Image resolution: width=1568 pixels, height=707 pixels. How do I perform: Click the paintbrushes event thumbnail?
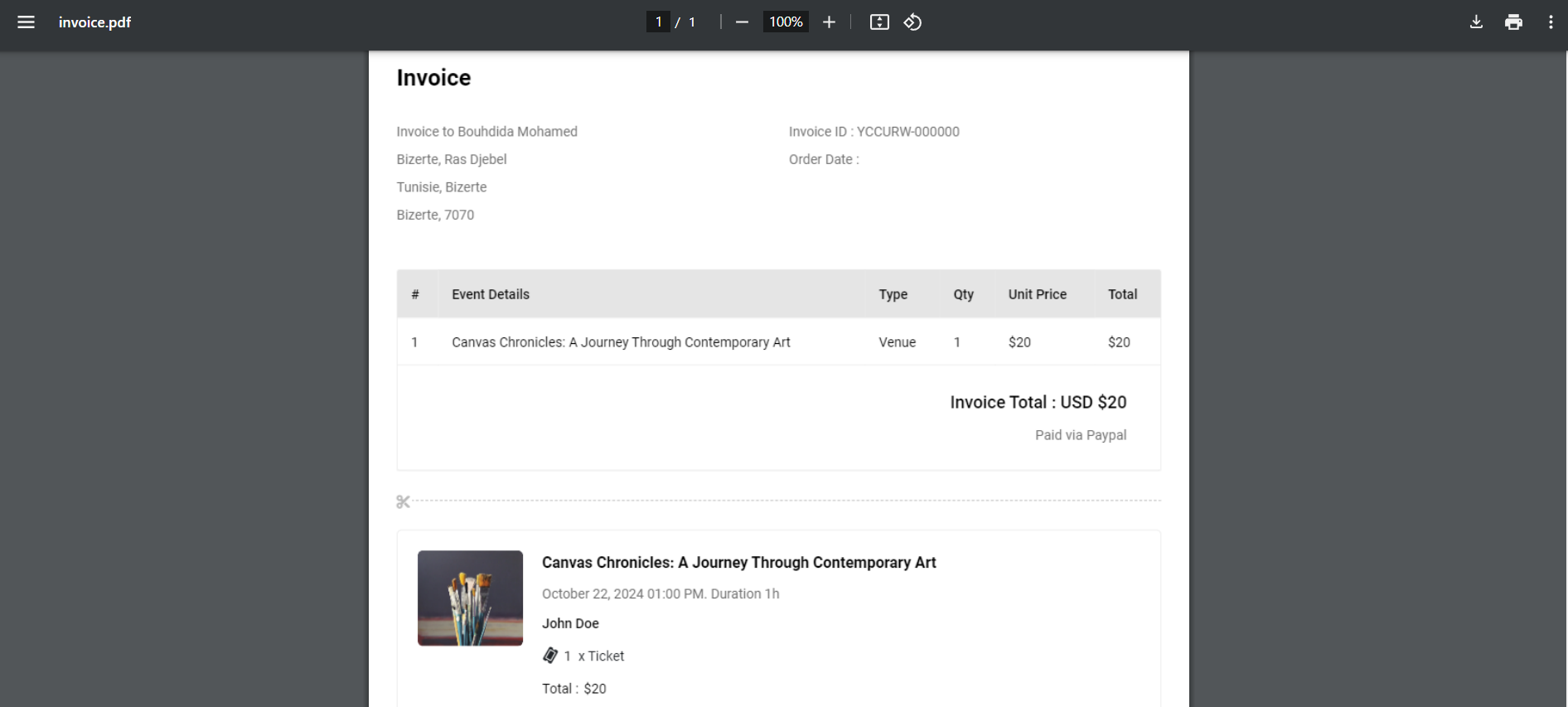470,598
